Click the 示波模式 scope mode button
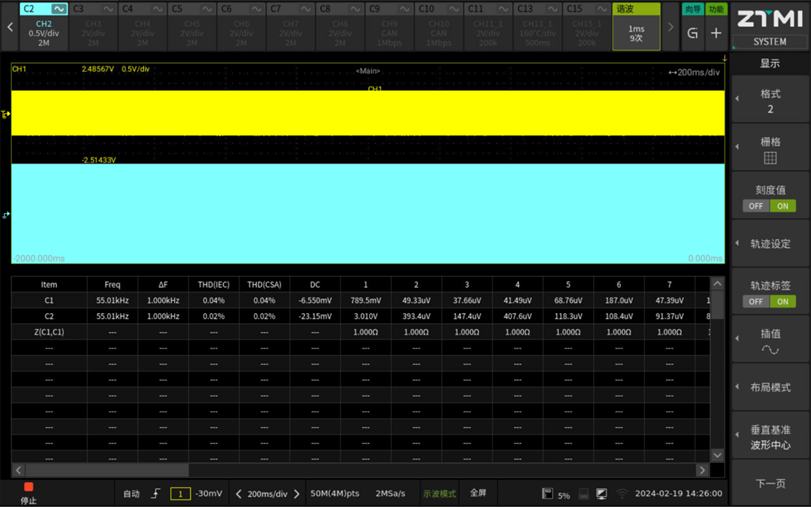The image size is (811, 507). tap(439, 494)
